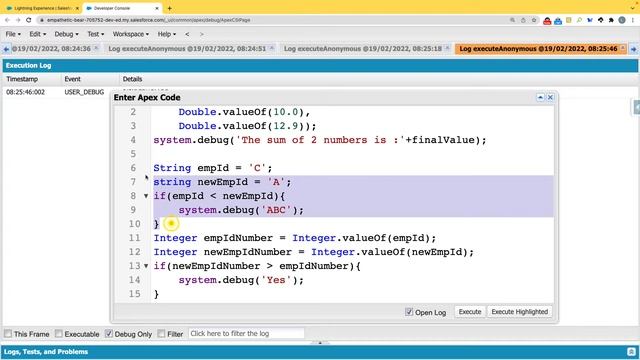Image resolution: width=640 pixels, height=360 pixels.
Task: Collapse the if block at line 13
Action: [146, 266]
